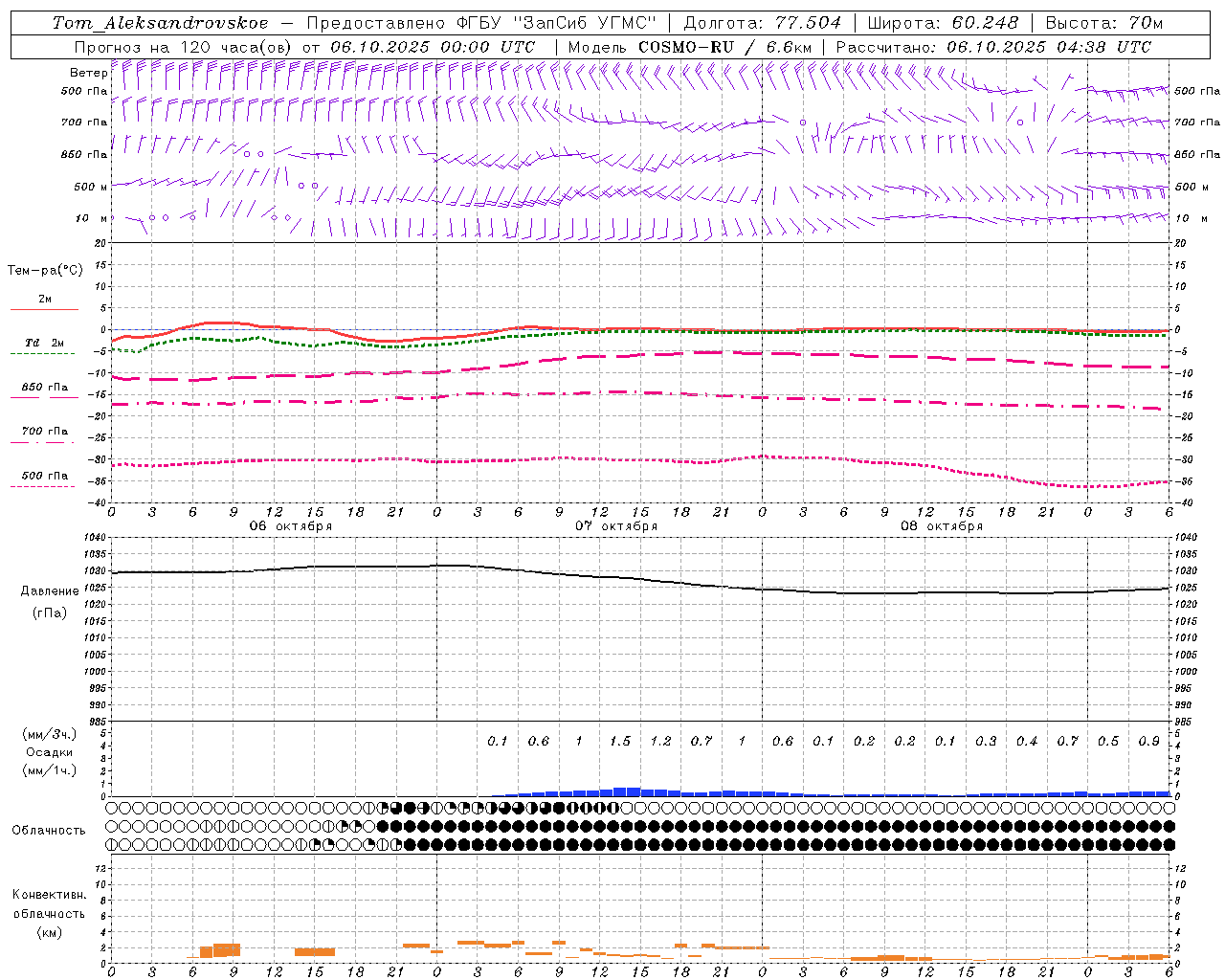Click the Ветер wind panel label
This screenshot has height=980, width=1225.
[88, 73]
